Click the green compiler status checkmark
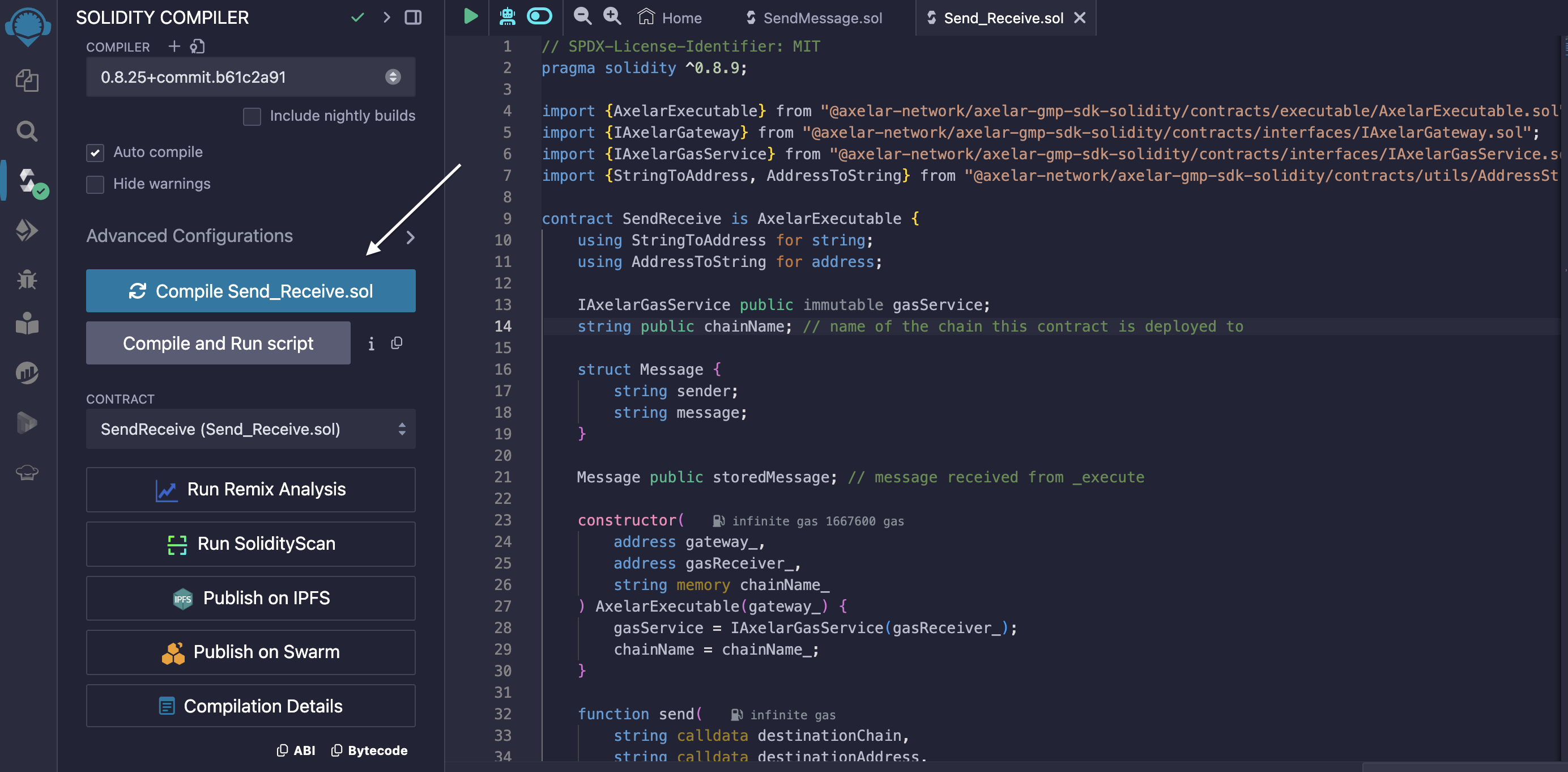 click(x=357, y=18)
